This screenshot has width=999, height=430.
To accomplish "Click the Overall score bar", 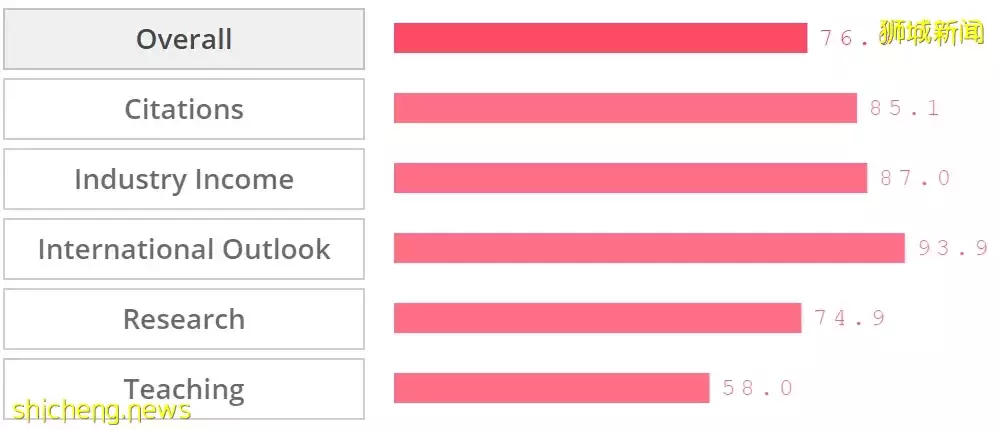I will point(600,38).
